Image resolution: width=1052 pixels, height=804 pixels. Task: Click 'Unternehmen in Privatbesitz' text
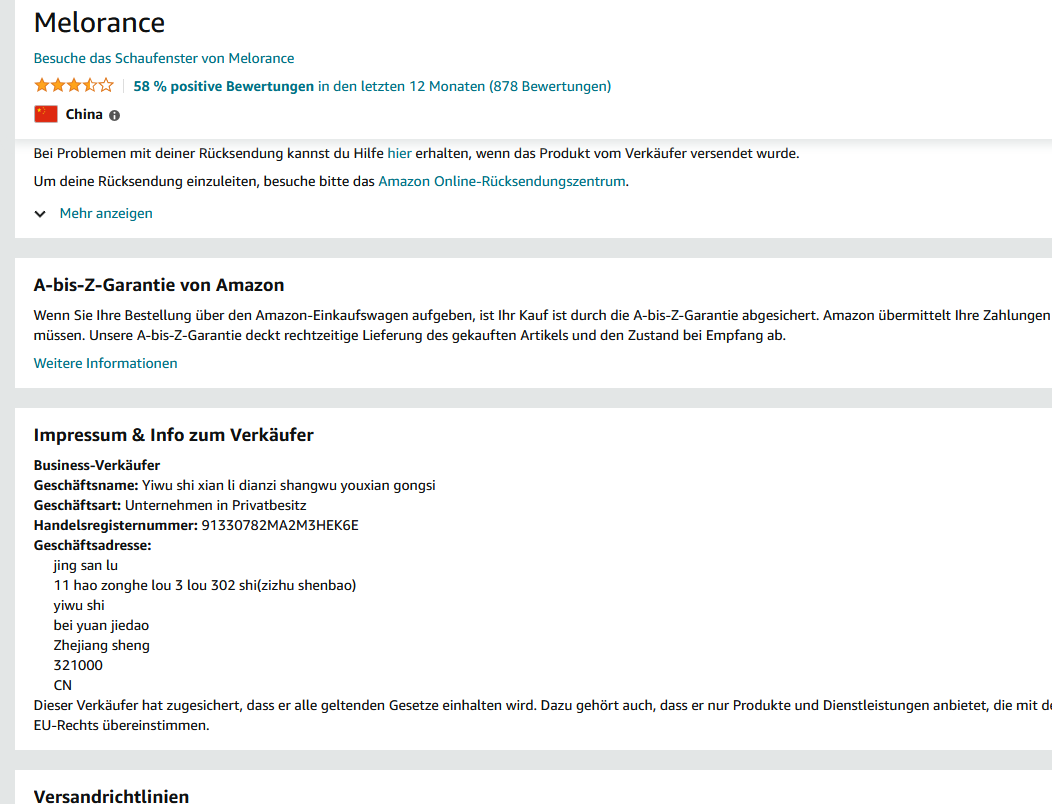(215, 505)
